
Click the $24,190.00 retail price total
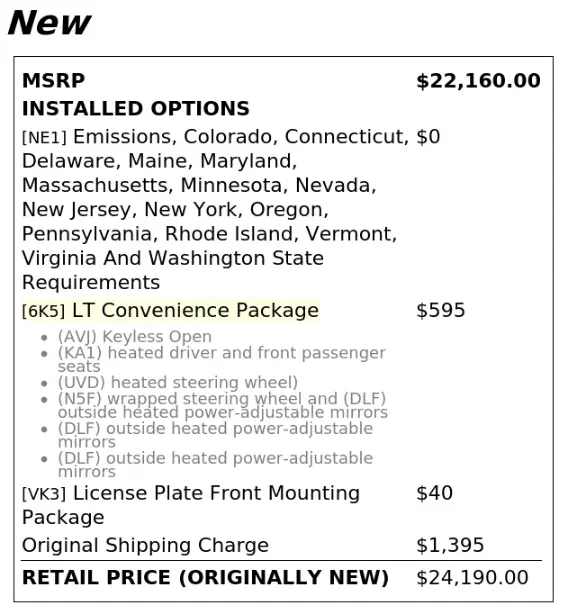tap(472, 577)
